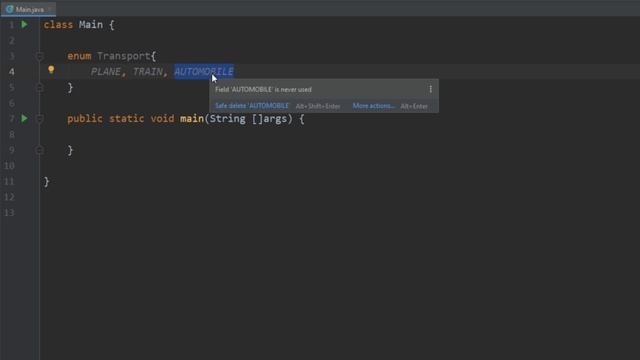Click the 'class' keyword on line 1
This screenshot has height=360, width=640.
(x=58, y=24)
